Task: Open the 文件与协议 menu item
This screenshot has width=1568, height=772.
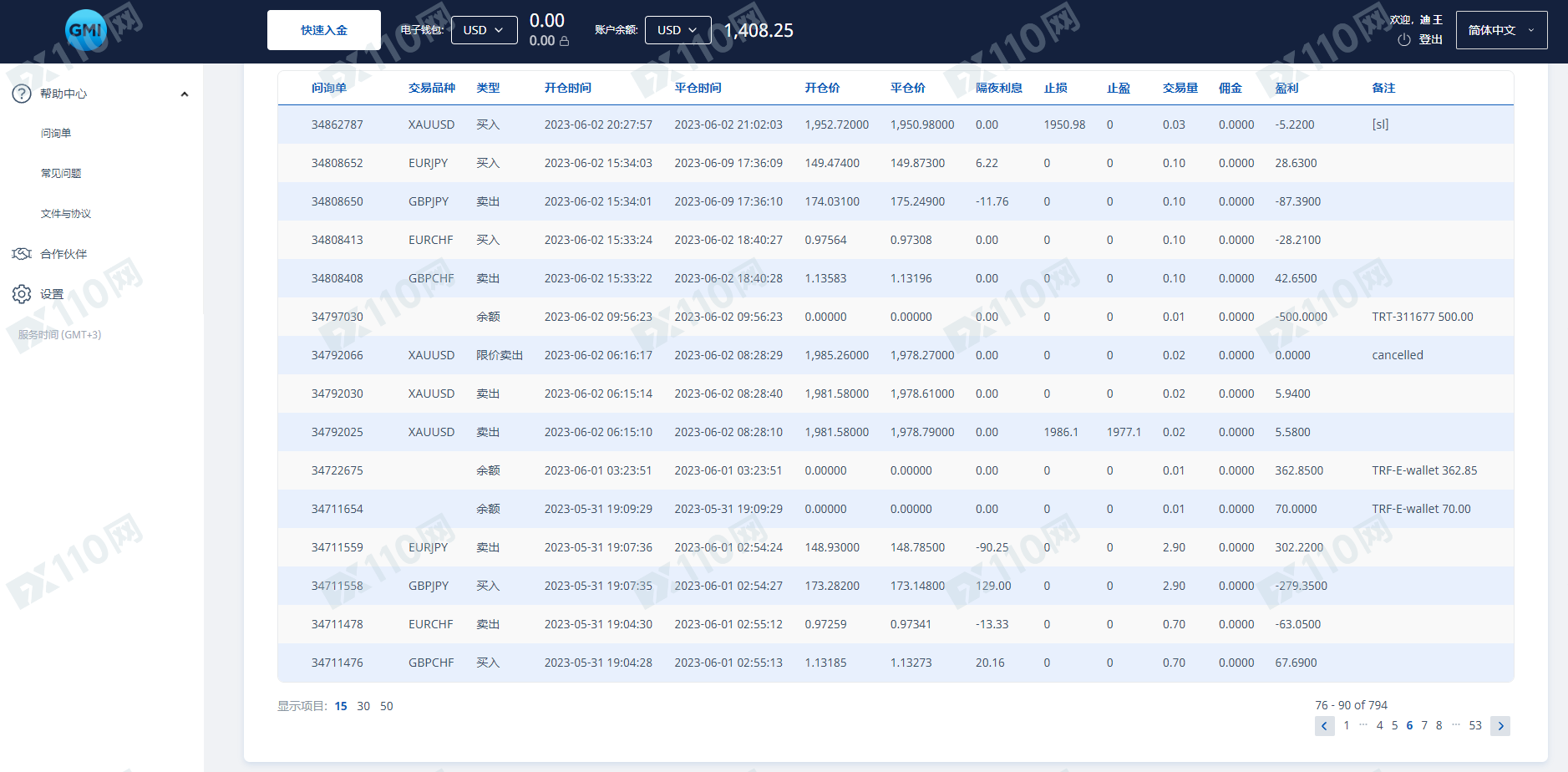Action: (x=66, y=214)
